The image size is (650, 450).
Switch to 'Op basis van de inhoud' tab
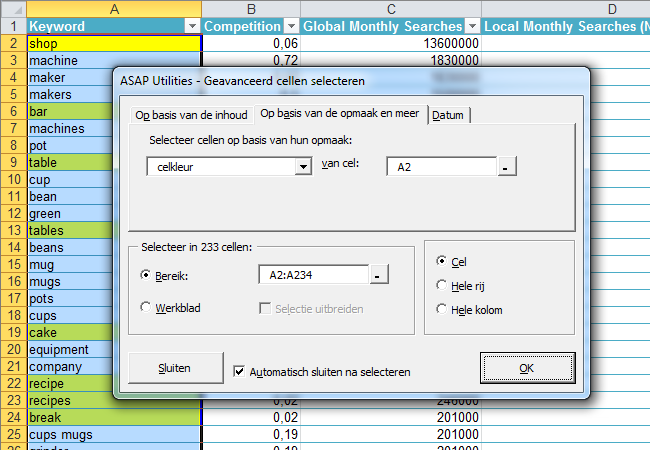click(x=191, y=115)
